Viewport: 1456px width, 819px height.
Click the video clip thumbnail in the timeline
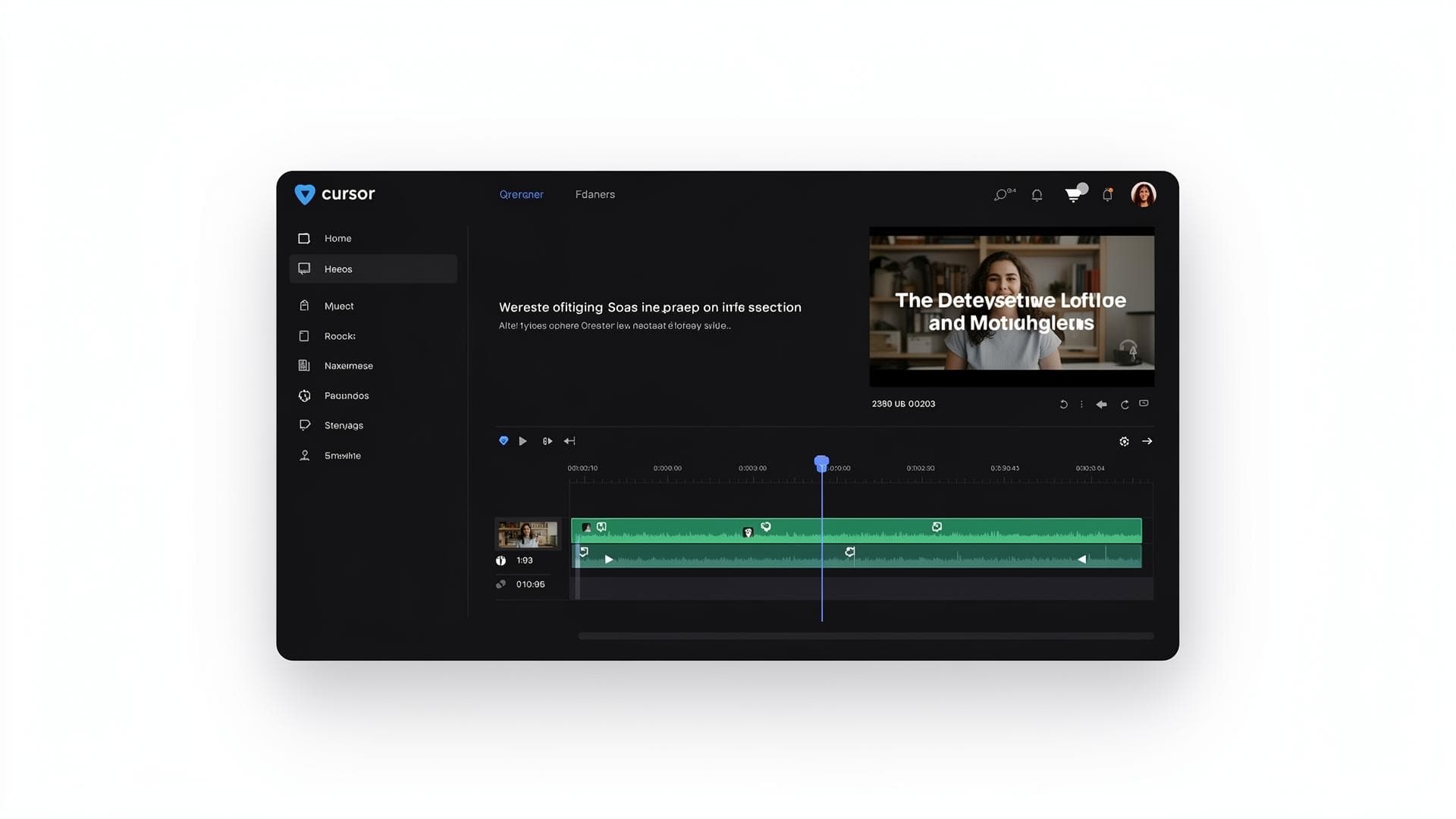pyautogui.click(x=528, y=534)
